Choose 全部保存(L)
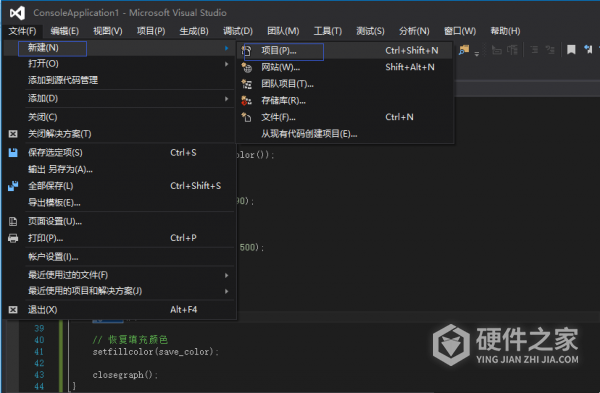The height and width of the screenshot is (393, 600). coord(119,186)
